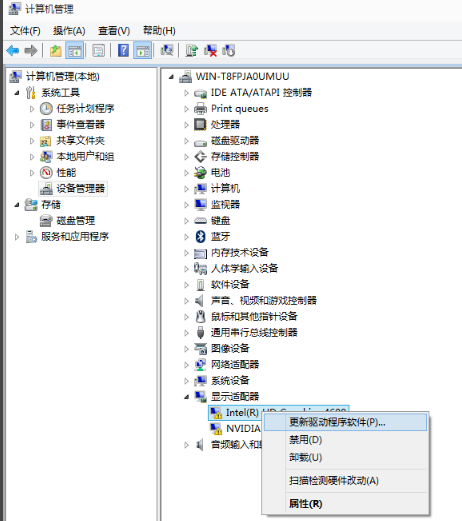Collapse the 系统工具 tree node
The height and width of the screenshot is (521, 462).
coord(17,93)
